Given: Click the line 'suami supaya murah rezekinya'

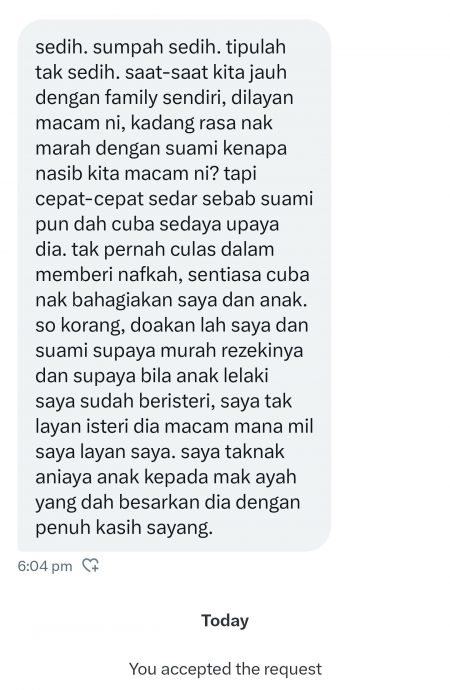Looking at the screenshot, I should (x=169, y=351).
